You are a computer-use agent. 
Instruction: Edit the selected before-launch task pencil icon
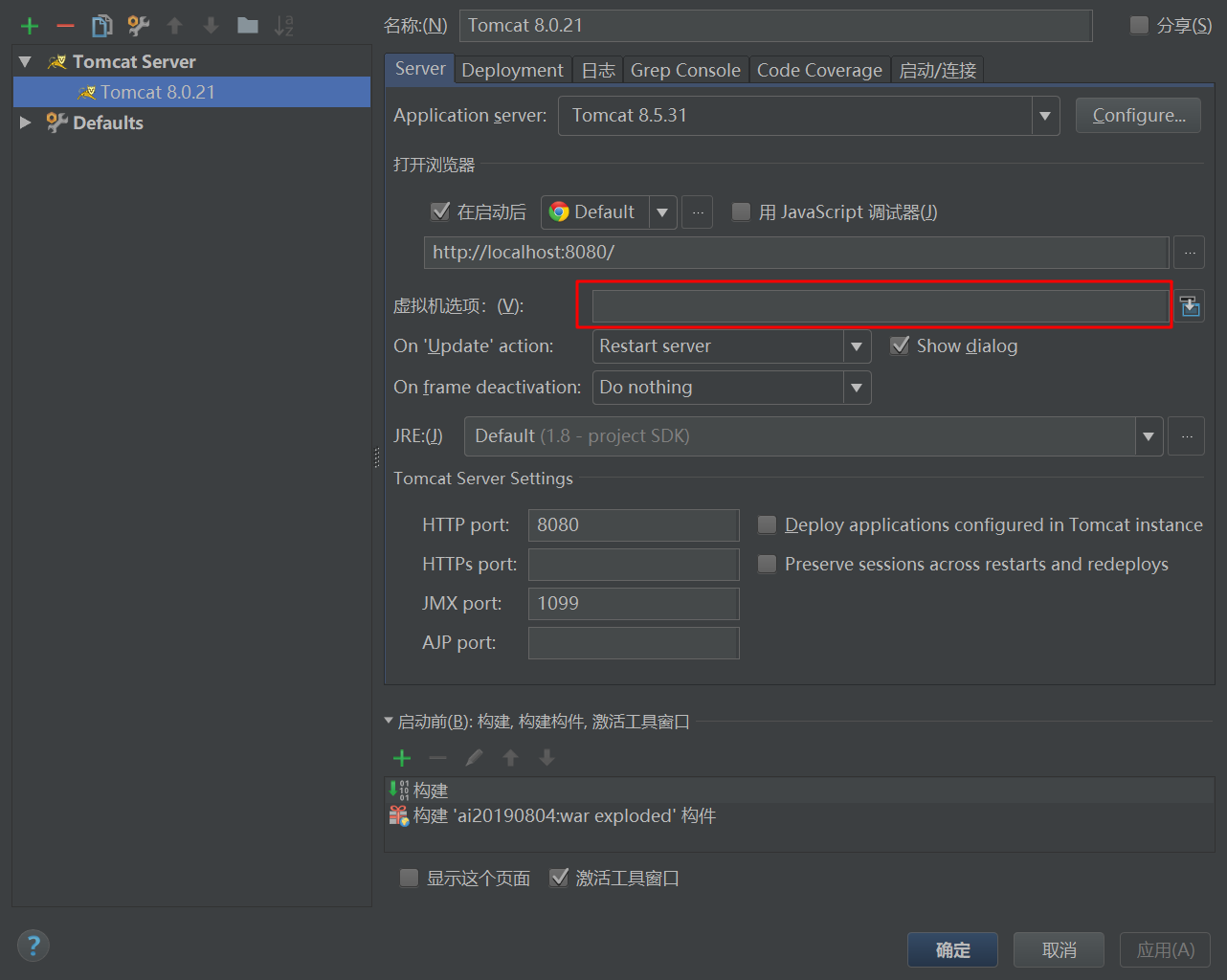tap(474, 758)
